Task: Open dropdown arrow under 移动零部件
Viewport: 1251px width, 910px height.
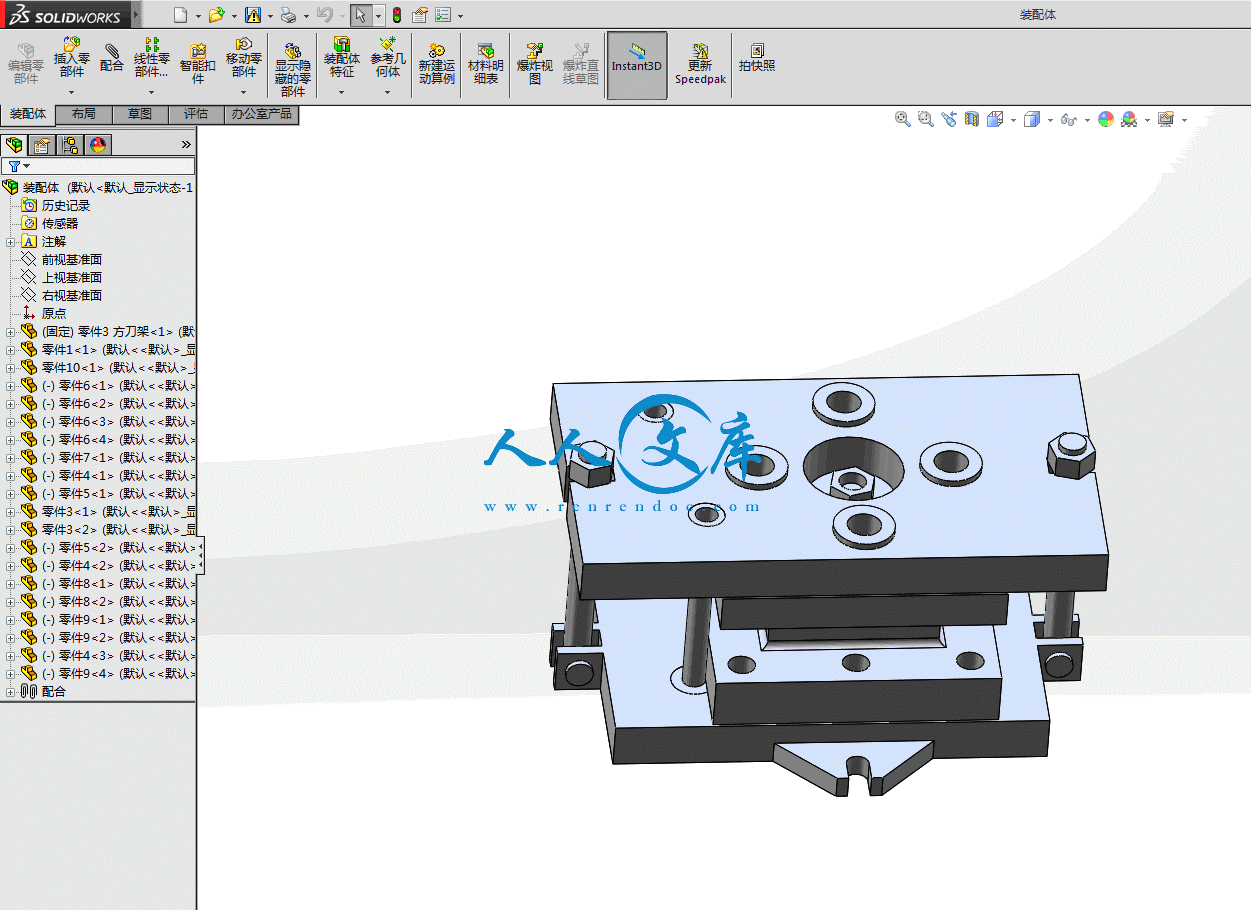Action: 243,93
